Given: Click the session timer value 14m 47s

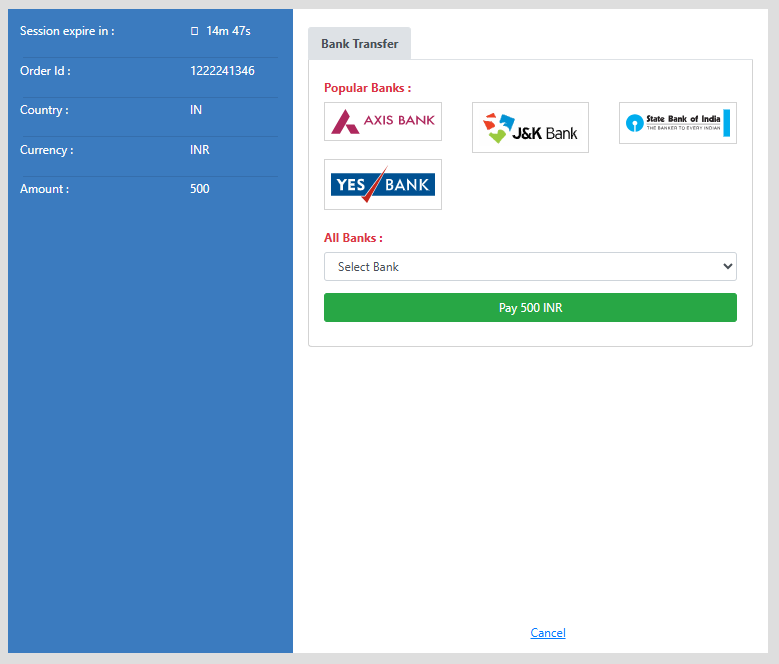Looking at the screenshot, I should [228, 31].
